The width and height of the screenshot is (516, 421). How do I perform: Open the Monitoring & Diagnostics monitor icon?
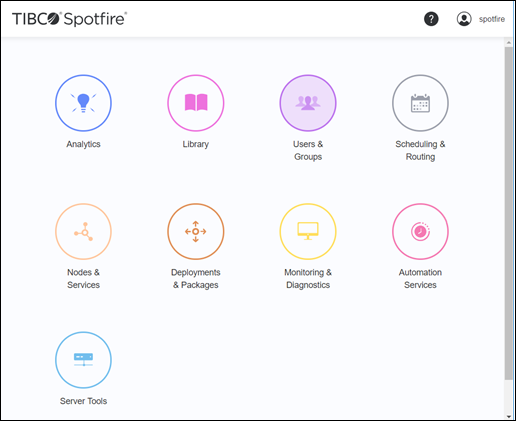(308, 231)
